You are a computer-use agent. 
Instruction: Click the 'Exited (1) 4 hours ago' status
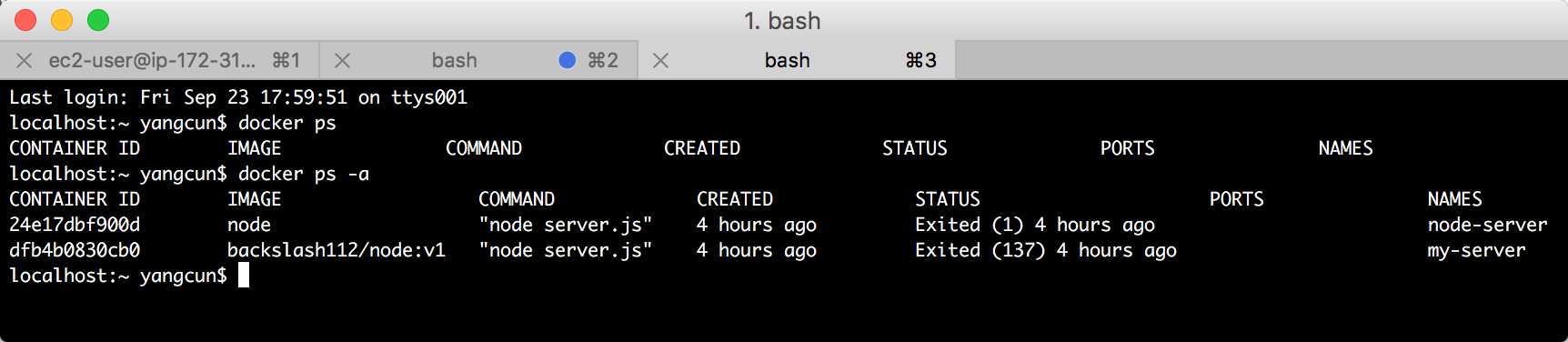coord(1035,225)
